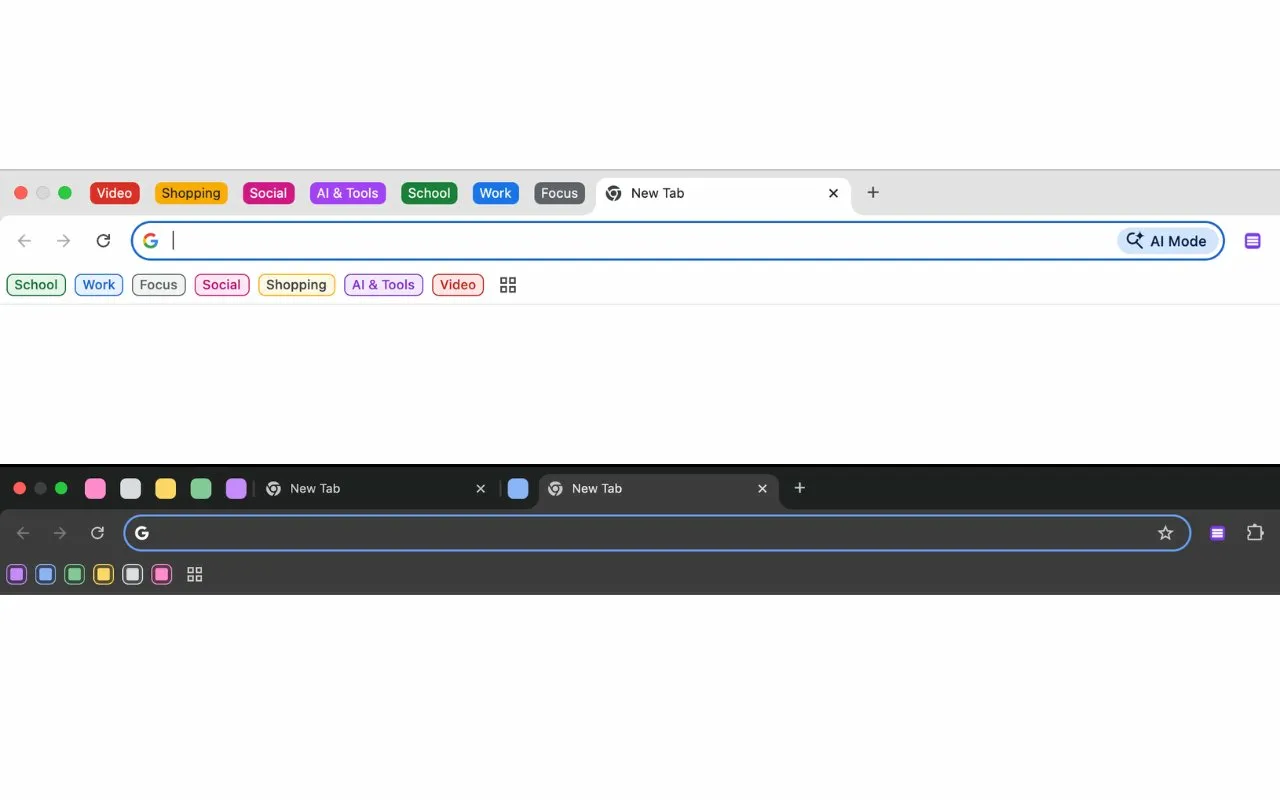Click the grid icon in the dark window toolbar

tap(194, 574)
